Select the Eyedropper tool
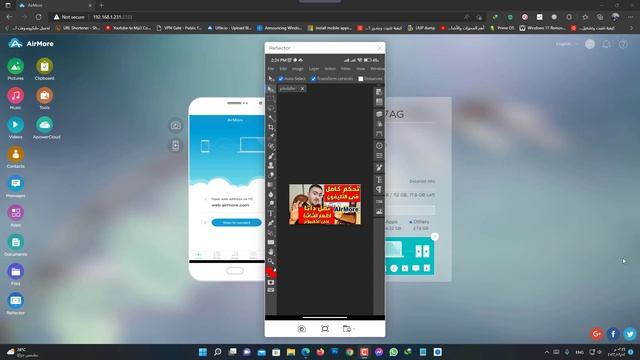640x360 pixels. (271, 137)
